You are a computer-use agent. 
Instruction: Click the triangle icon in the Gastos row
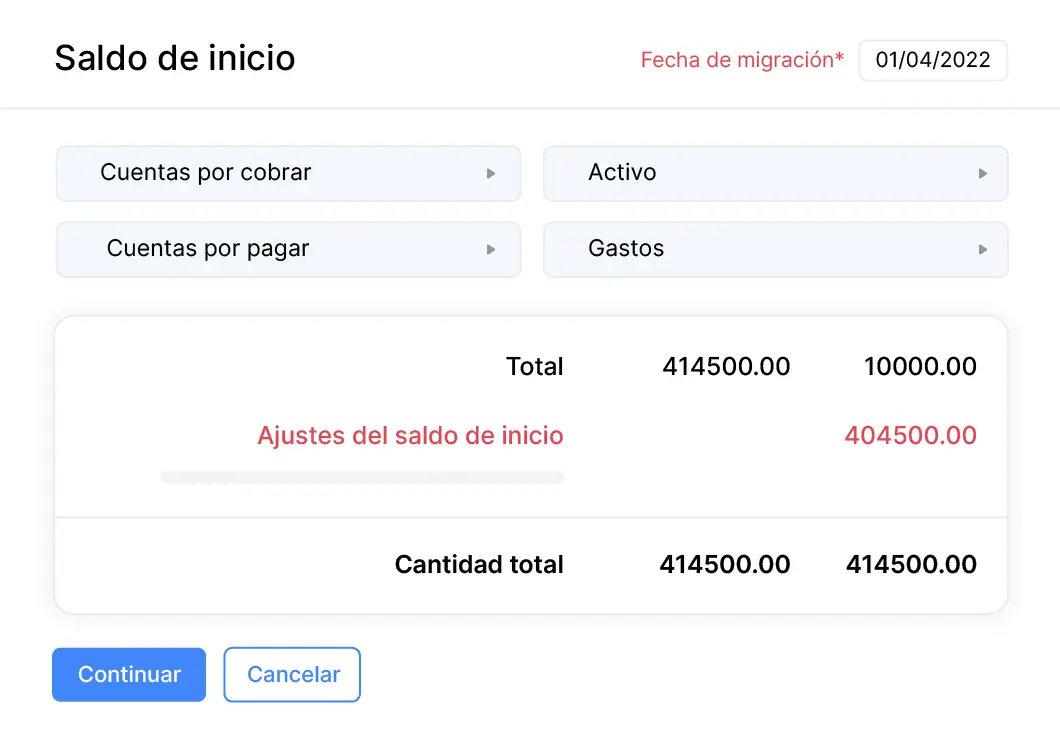pos(983,249)
